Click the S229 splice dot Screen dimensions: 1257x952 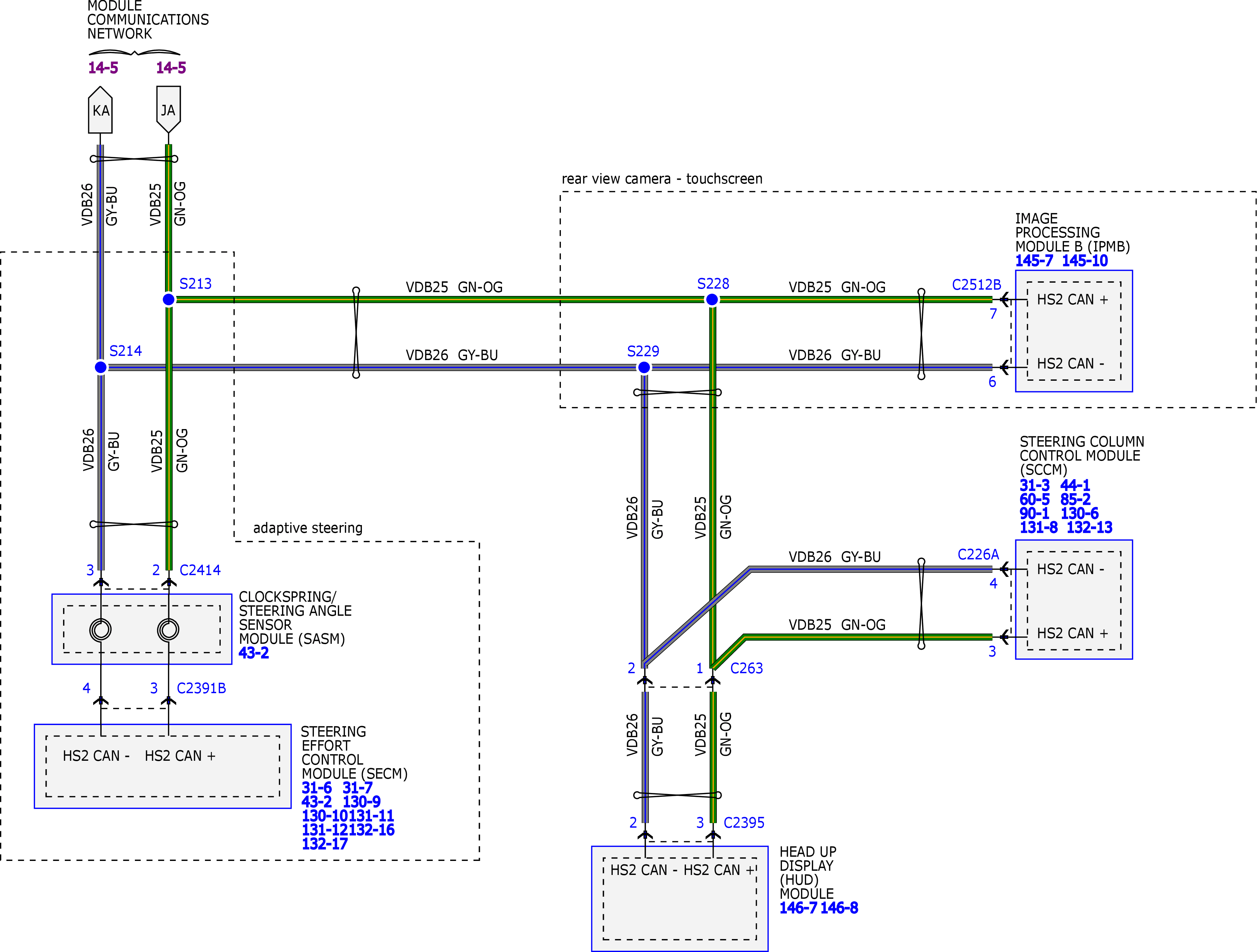coord(644,367)
